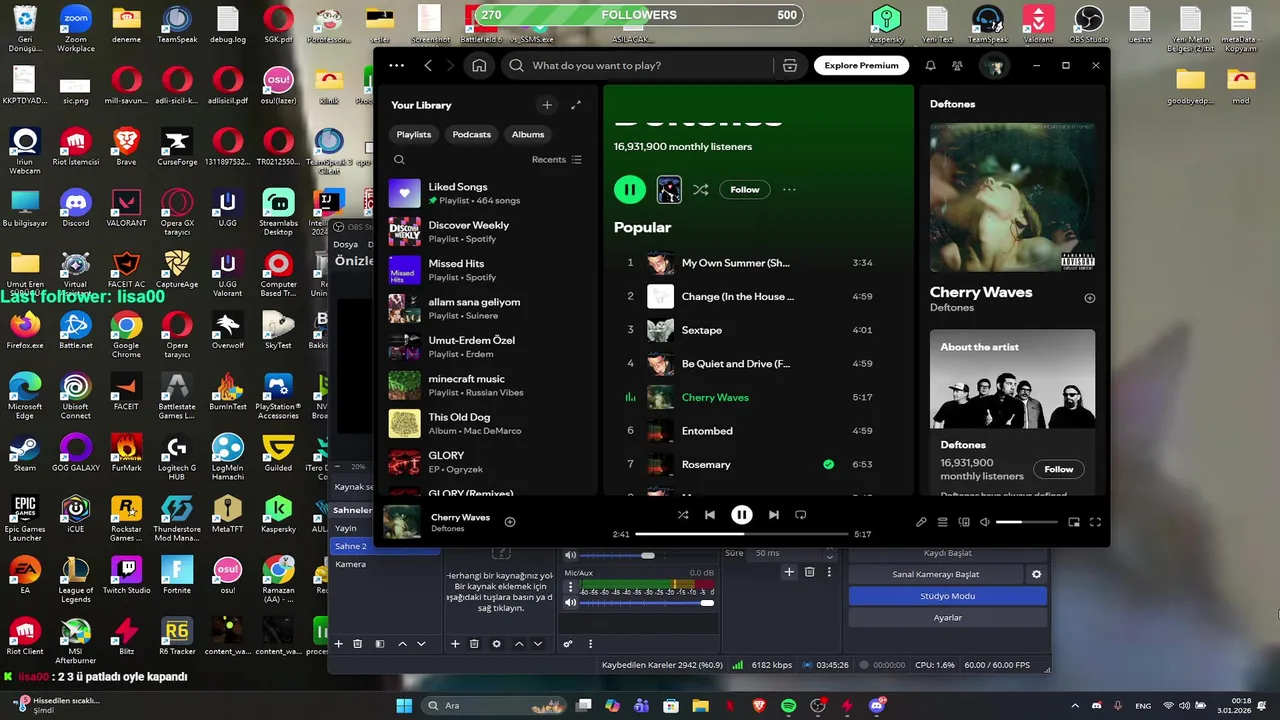Screen dimensions: 1280x720
Task: Follow Deftones in About the artist card
Action: click(1059, 469)
